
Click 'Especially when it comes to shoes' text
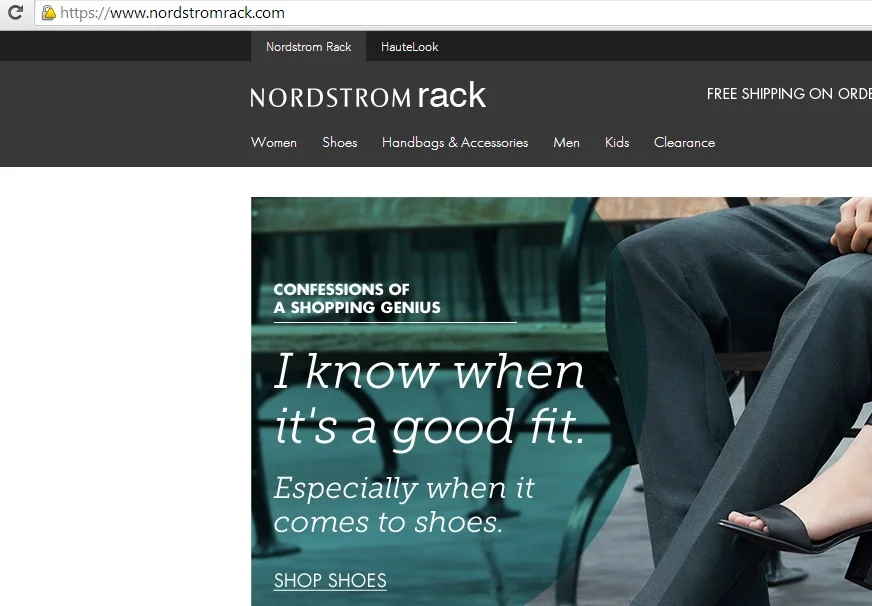pyautogui.click(x=404, y=505)
